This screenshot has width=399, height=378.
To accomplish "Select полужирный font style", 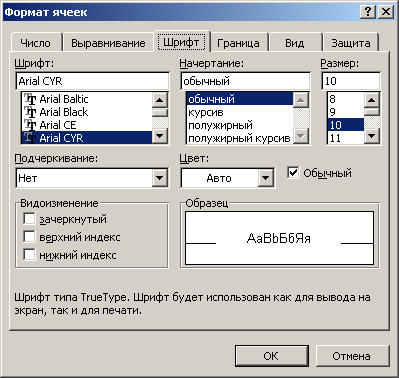I will coord(240,125).
